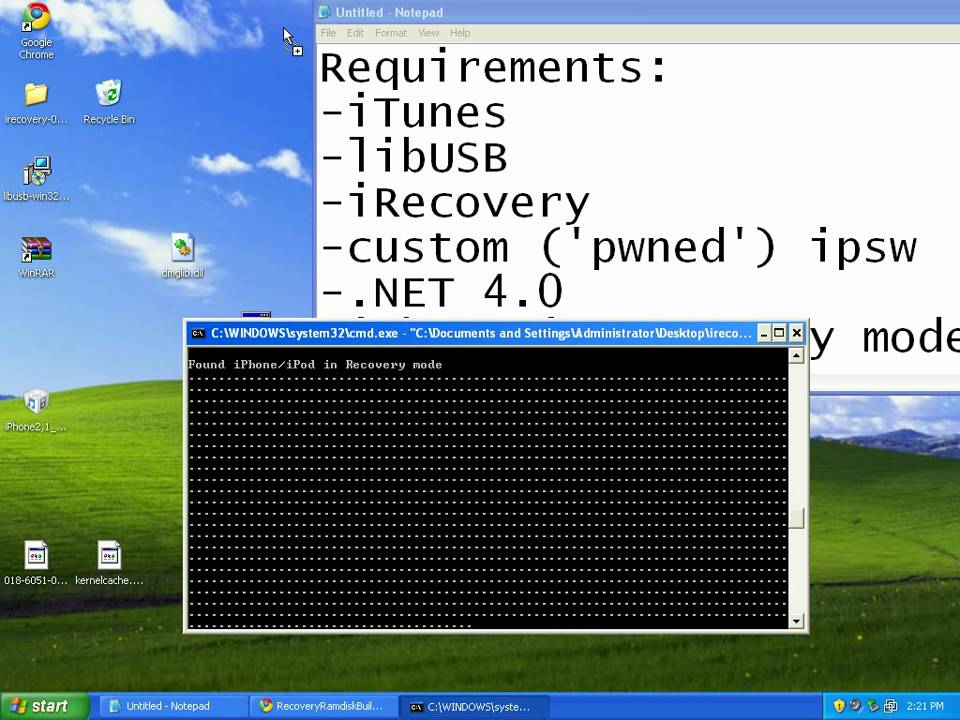This screenshot has height=720, width=960.
Task: Click "Found iPhone/iPod in Recovery mode" text
Action: point(315,365)
